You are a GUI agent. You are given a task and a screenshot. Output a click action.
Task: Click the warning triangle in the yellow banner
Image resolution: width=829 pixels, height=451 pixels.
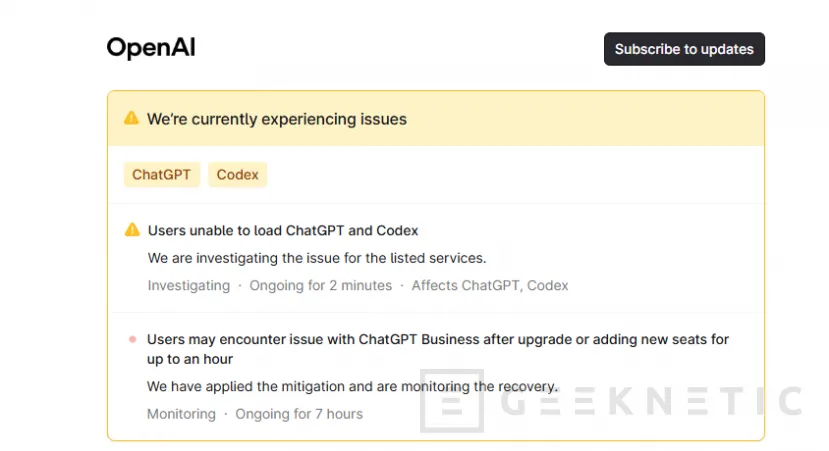tap(131, 118)
